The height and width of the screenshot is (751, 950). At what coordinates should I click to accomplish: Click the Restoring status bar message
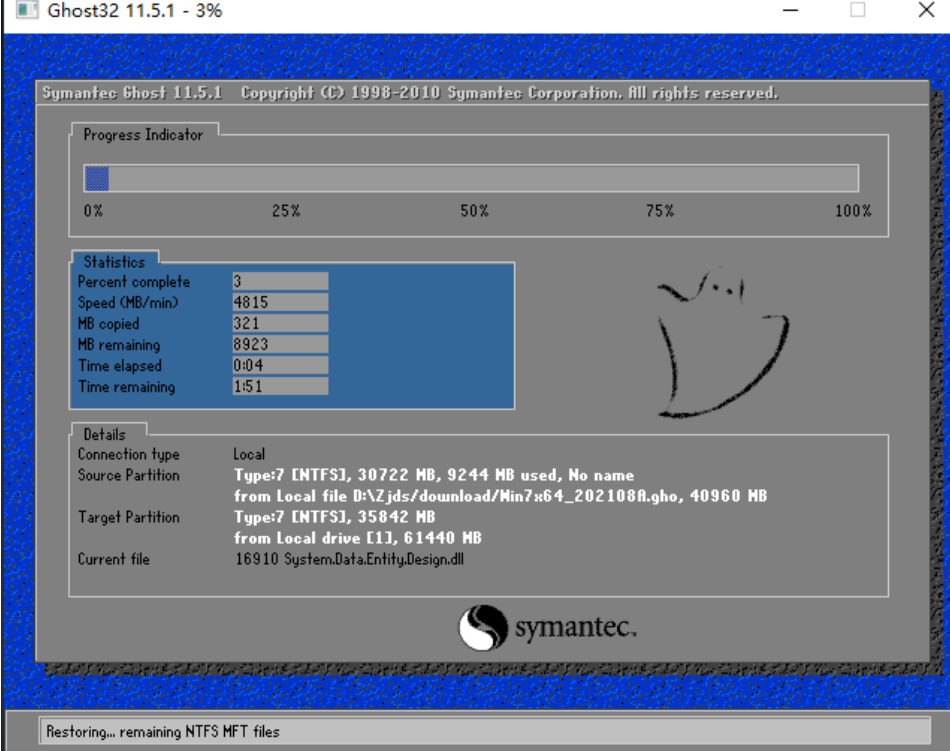point(163,732)
